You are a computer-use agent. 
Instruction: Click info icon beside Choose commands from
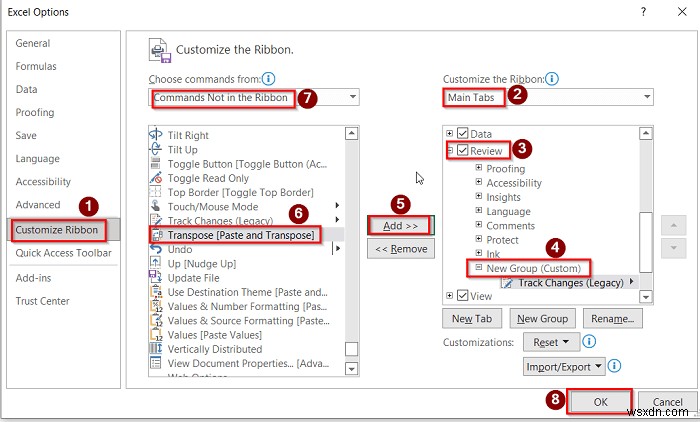pos(268,79)
